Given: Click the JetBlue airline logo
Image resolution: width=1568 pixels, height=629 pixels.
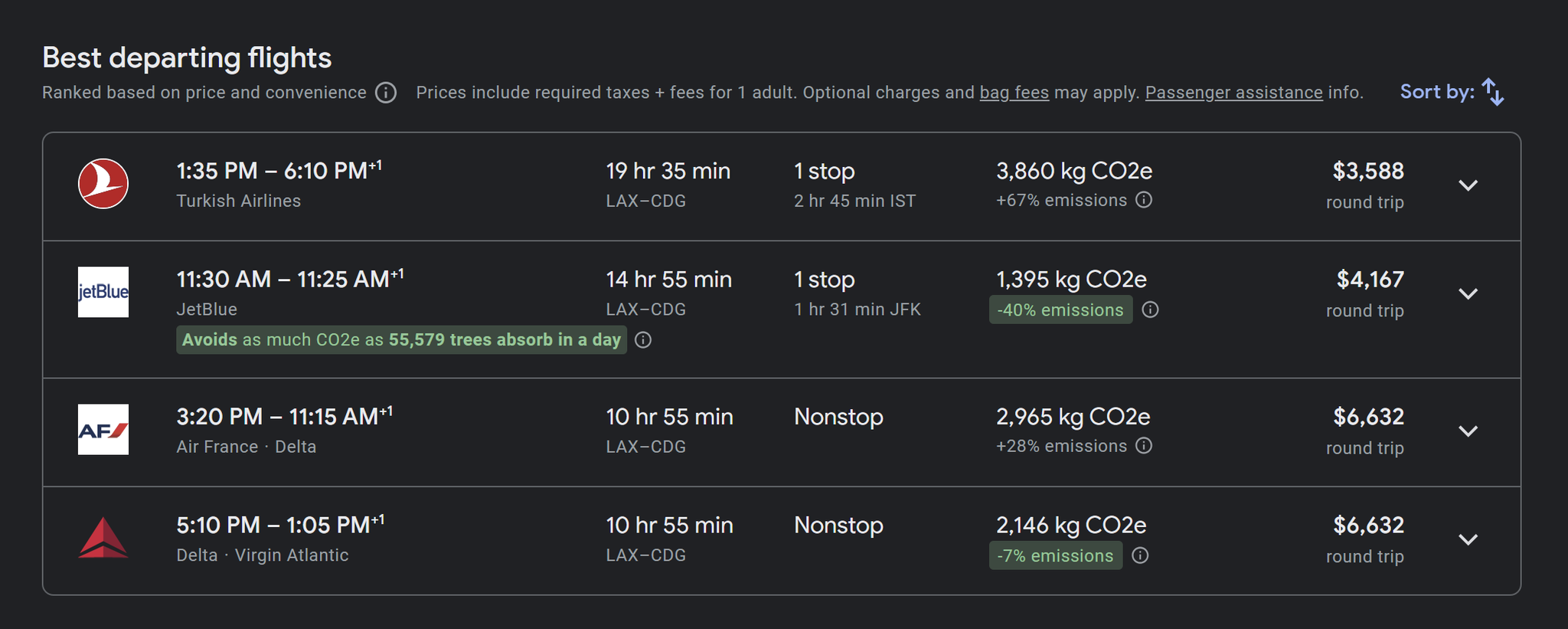Looking at the screenshot, I should click(103, 293).
